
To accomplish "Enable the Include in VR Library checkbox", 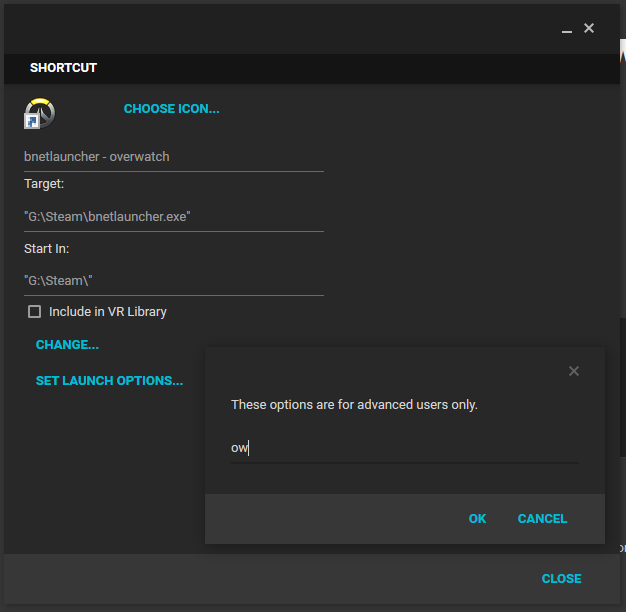I will pos(35,312).
